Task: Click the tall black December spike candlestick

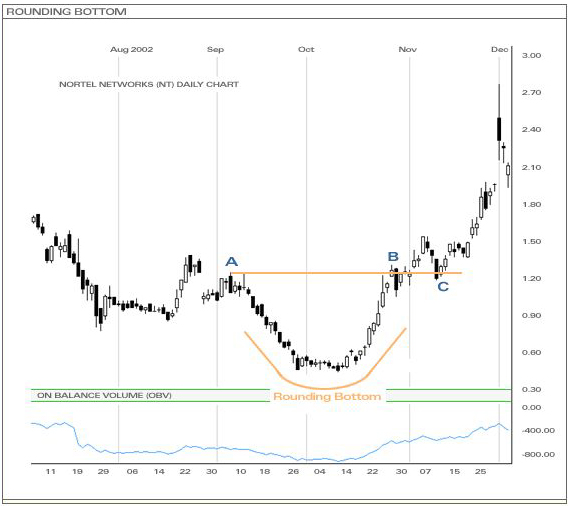Action: pyautogui.click(x=499, y=129)
